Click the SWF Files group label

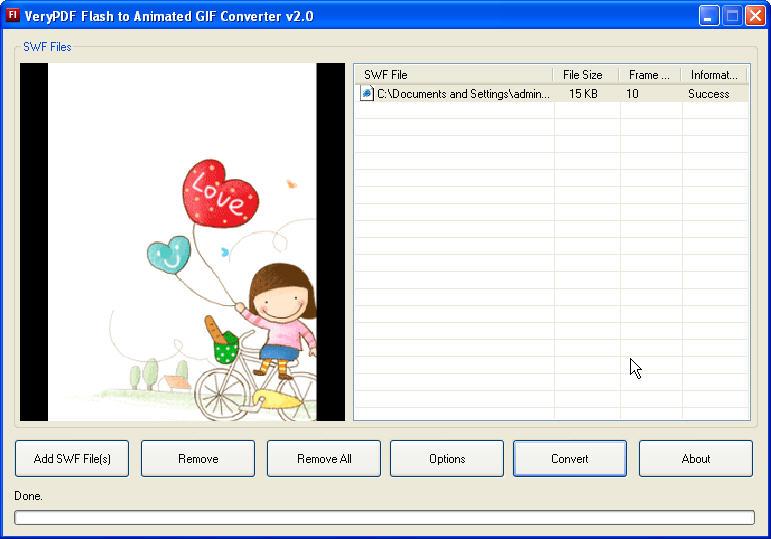pos(47,47)
